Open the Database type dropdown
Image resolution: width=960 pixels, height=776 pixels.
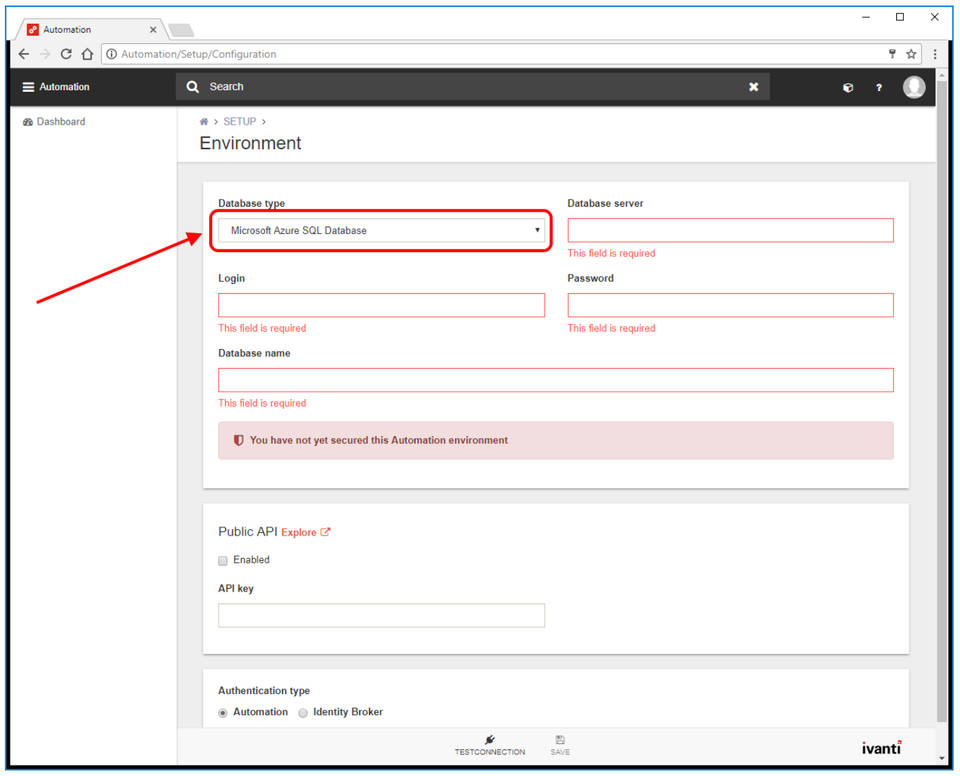[380, 230]
